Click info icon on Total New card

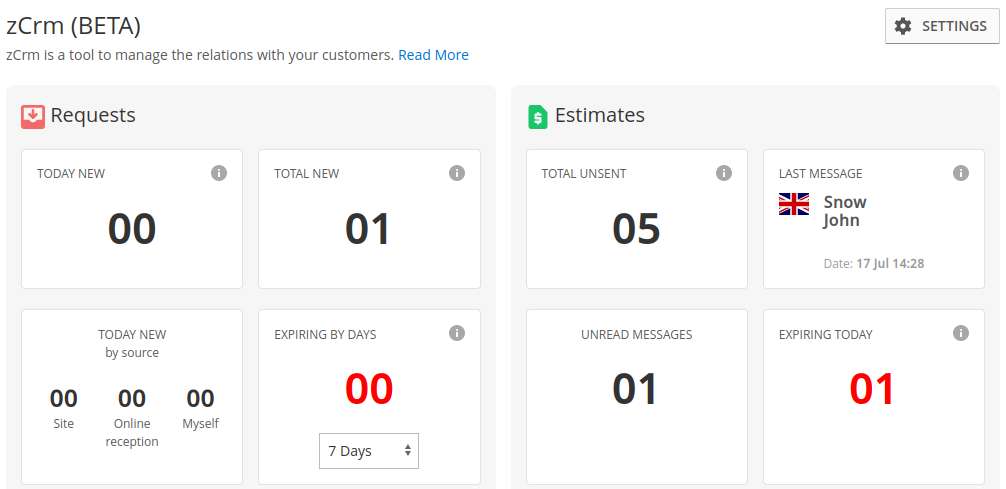(x=457, y=173)
